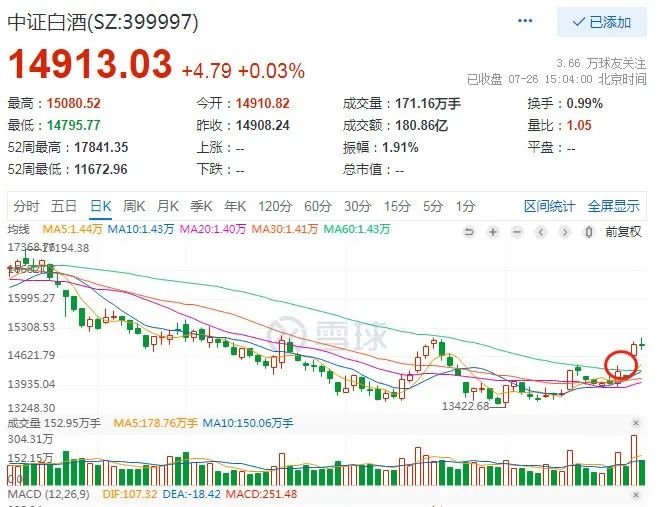Image resolution: width=665 pixels, height=507 pixels.
Task: Click the +0.03% change percentage
Action: (271, 71)
